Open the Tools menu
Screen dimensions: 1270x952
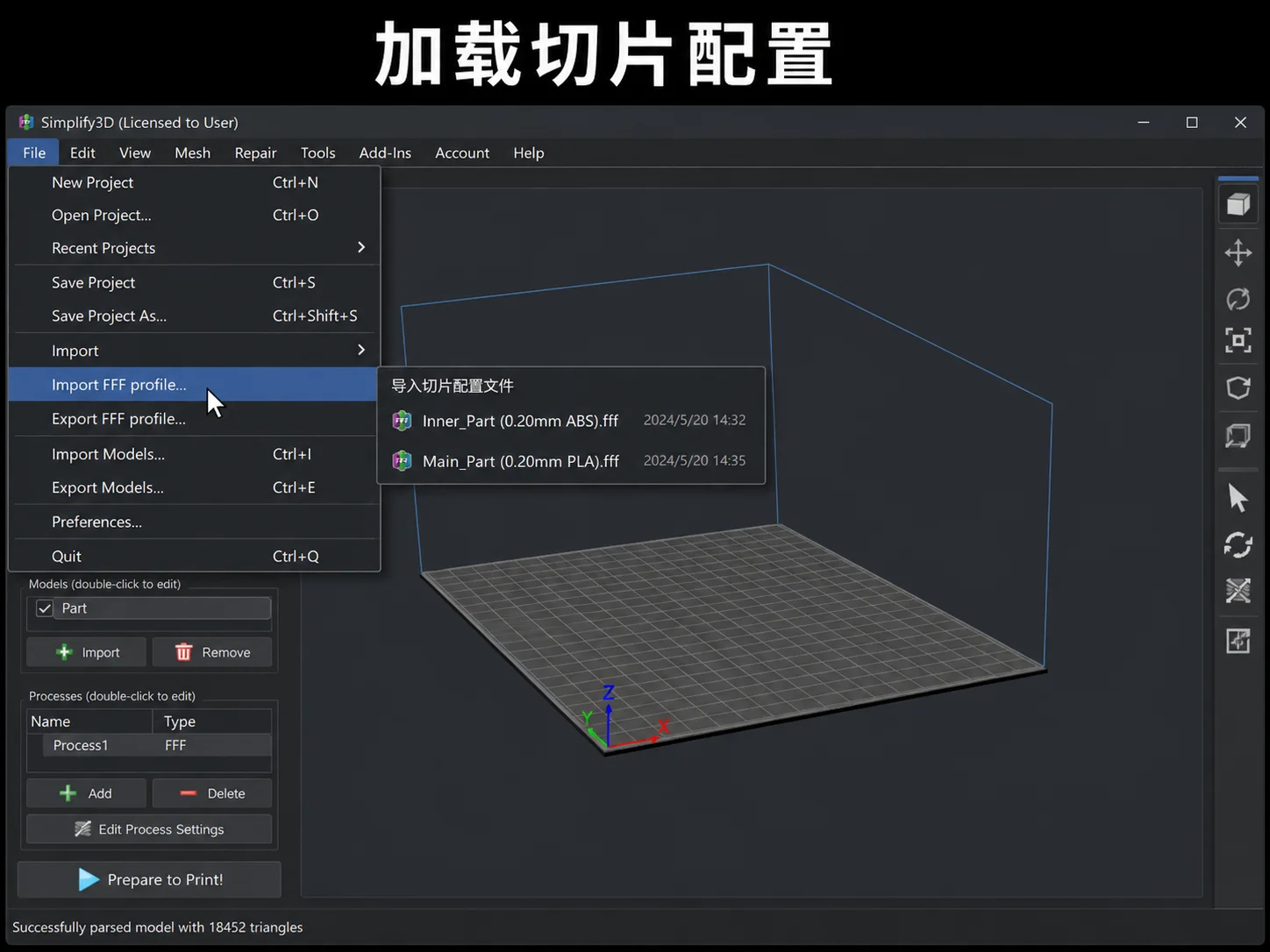pyautogui.click(x=317, y=153)
